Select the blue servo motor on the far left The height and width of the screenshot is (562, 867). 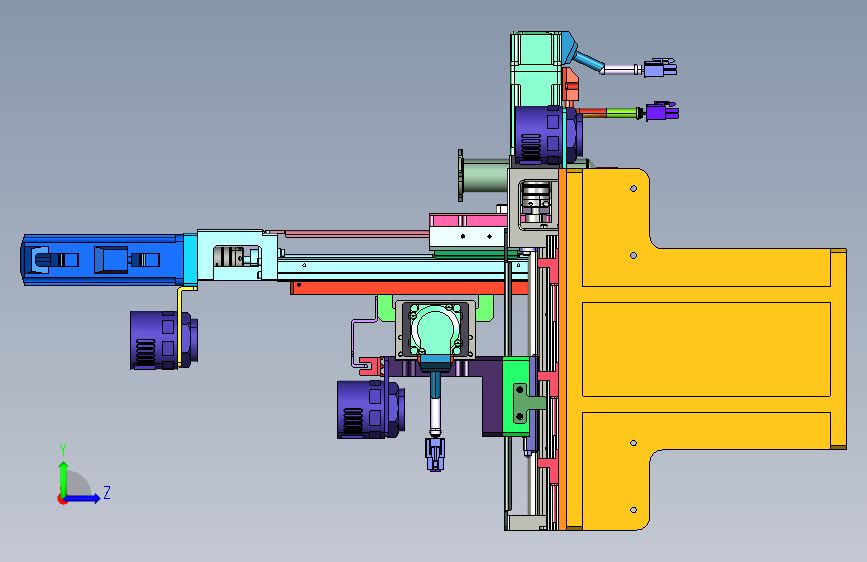(x=102, y=260)
